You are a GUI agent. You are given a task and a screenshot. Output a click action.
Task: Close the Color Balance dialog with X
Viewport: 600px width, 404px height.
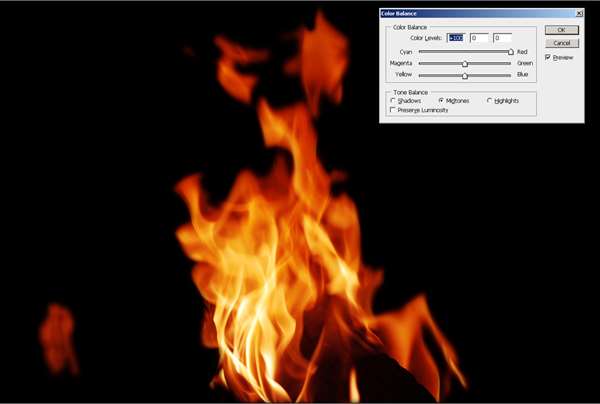tap(579, 13)
